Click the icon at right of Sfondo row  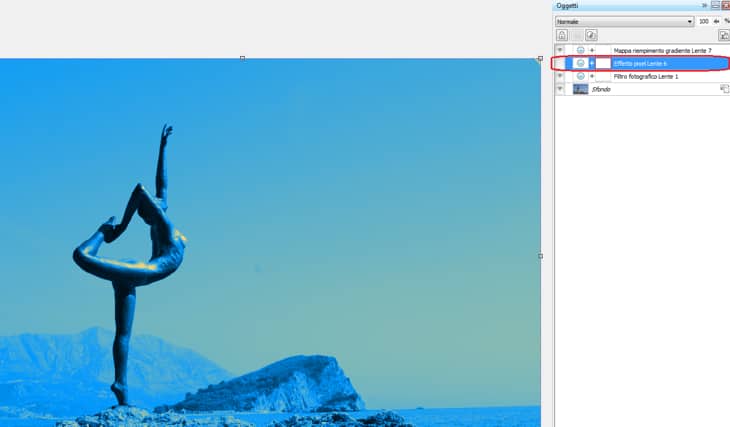[x=723, y=89]
